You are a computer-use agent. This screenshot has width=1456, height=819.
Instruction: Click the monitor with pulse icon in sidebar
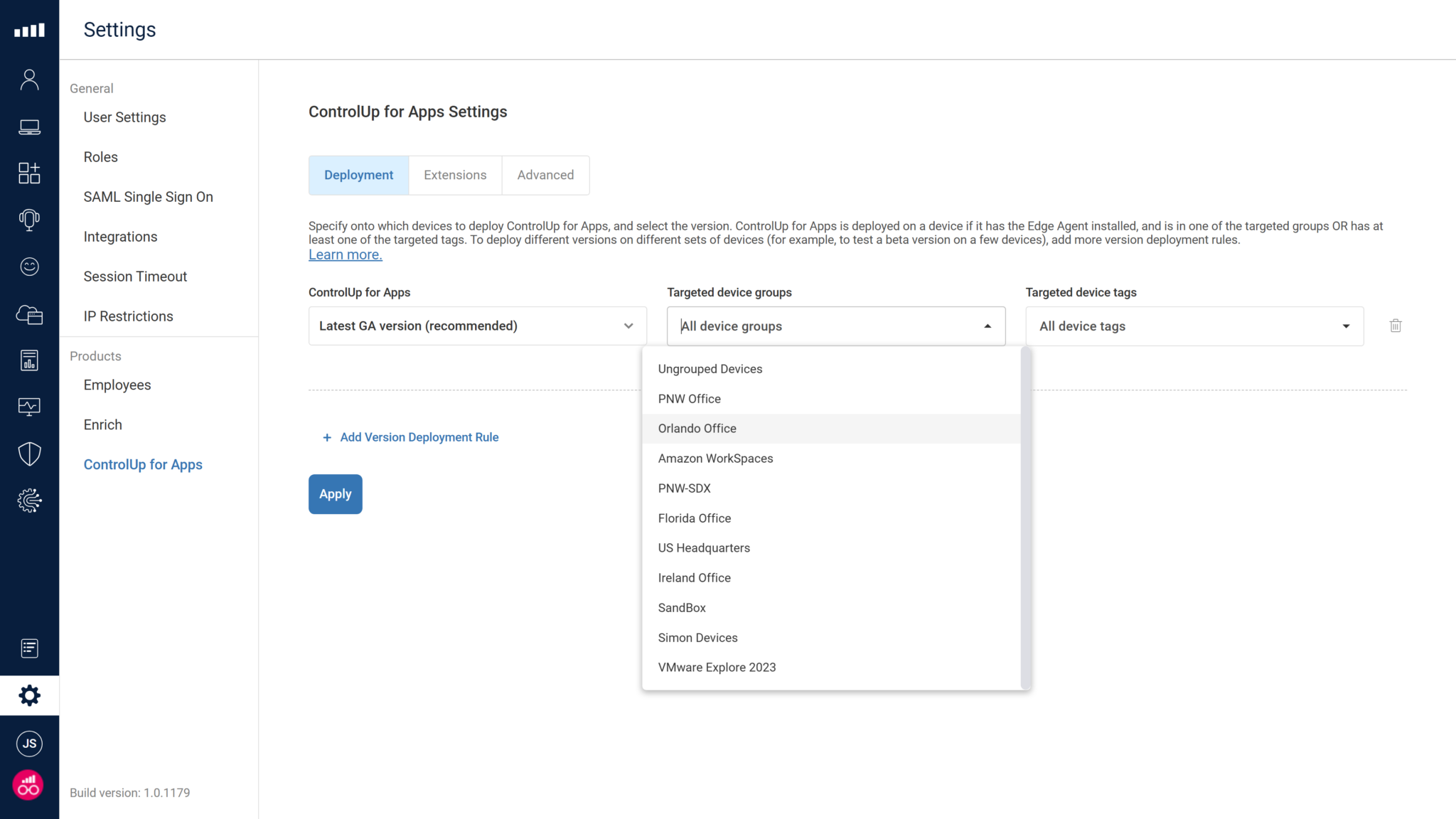(29, 407)
